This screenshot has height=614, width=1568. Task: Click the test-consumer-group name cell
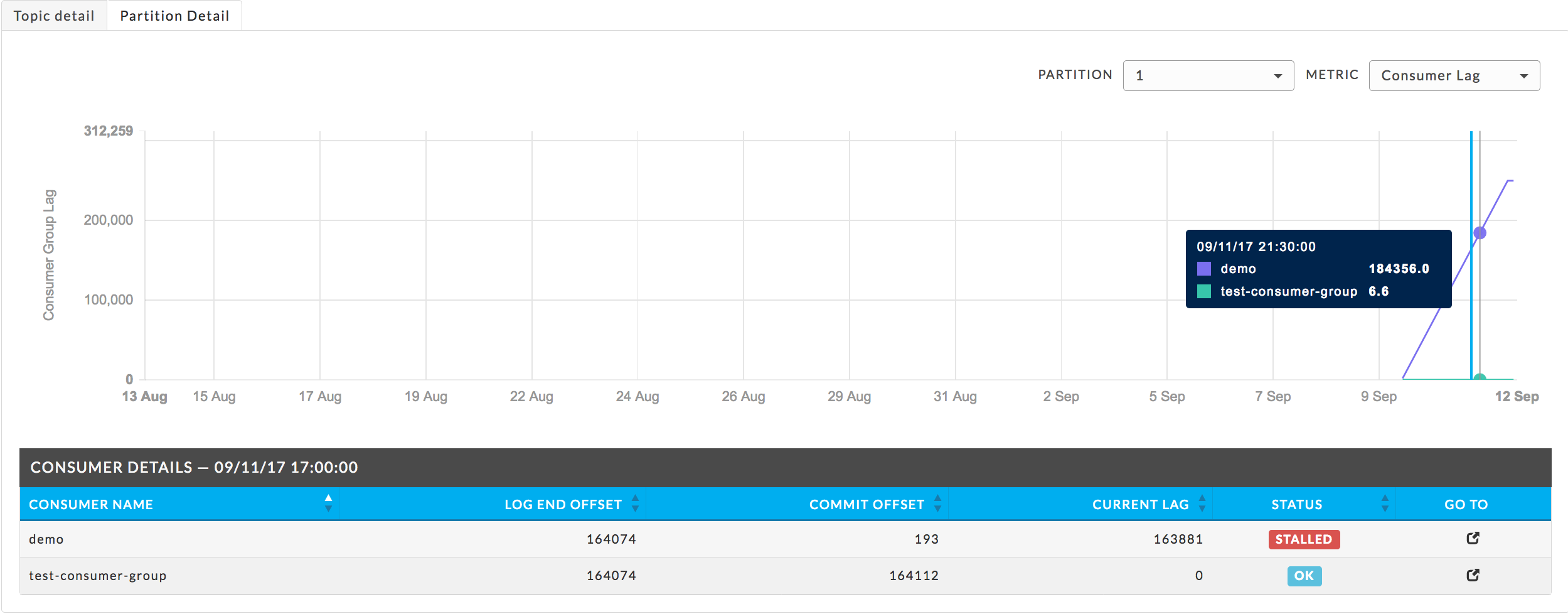click(97, 576)
